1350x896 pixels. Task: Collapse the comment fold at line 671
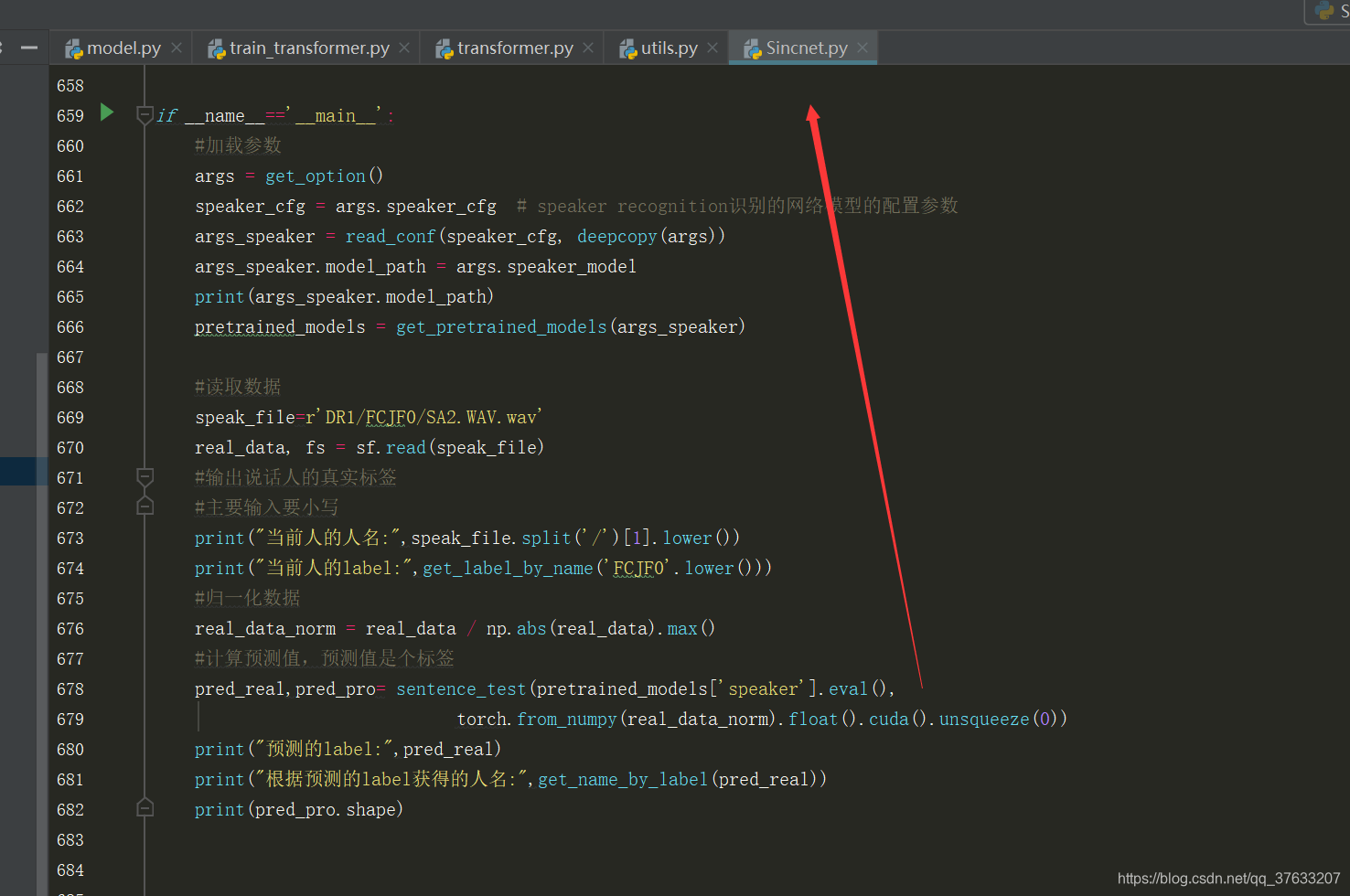coord(145,476)
